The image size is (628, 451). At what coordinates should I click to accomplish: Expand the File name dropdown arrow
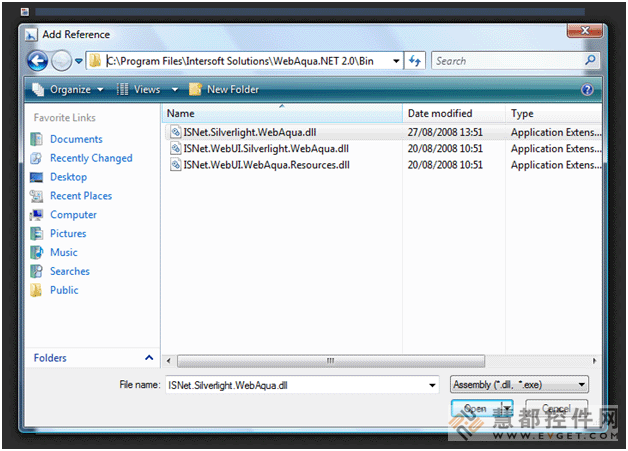[x=432, y=385]
